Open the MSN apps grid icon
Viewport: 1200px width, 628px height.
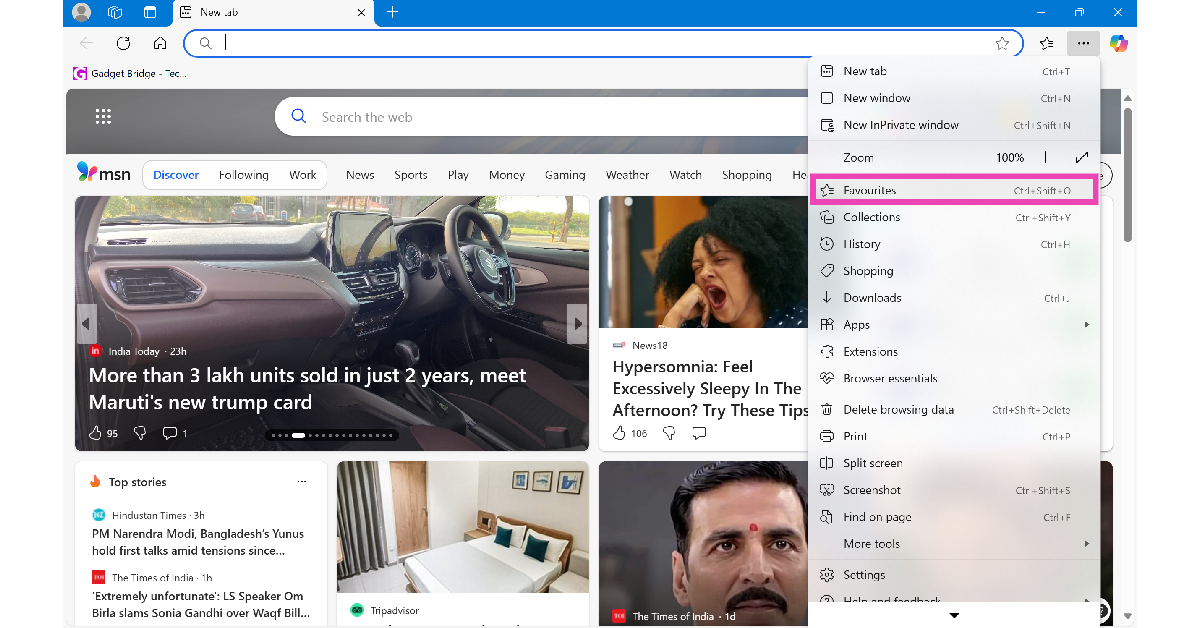click(103, 117)
